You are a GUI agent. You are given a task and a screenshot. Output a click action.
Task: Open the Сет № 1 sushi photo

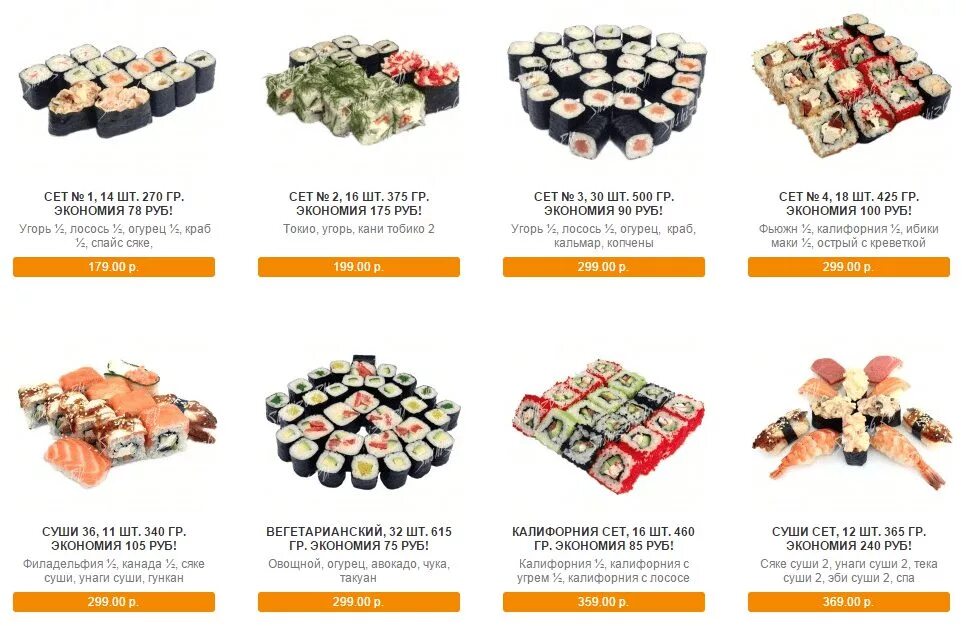(118, 91)
